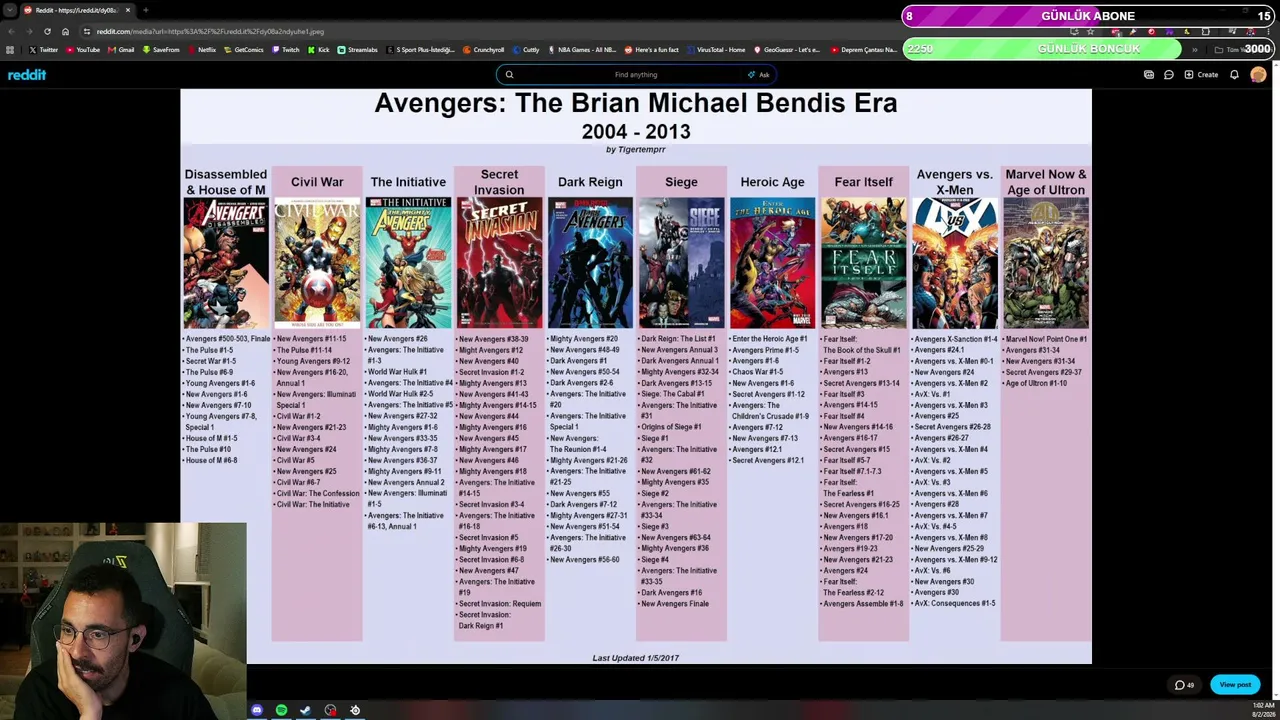The image size is (1280, 720).
Task: Click the Create post button
Action: point(1201,75)
